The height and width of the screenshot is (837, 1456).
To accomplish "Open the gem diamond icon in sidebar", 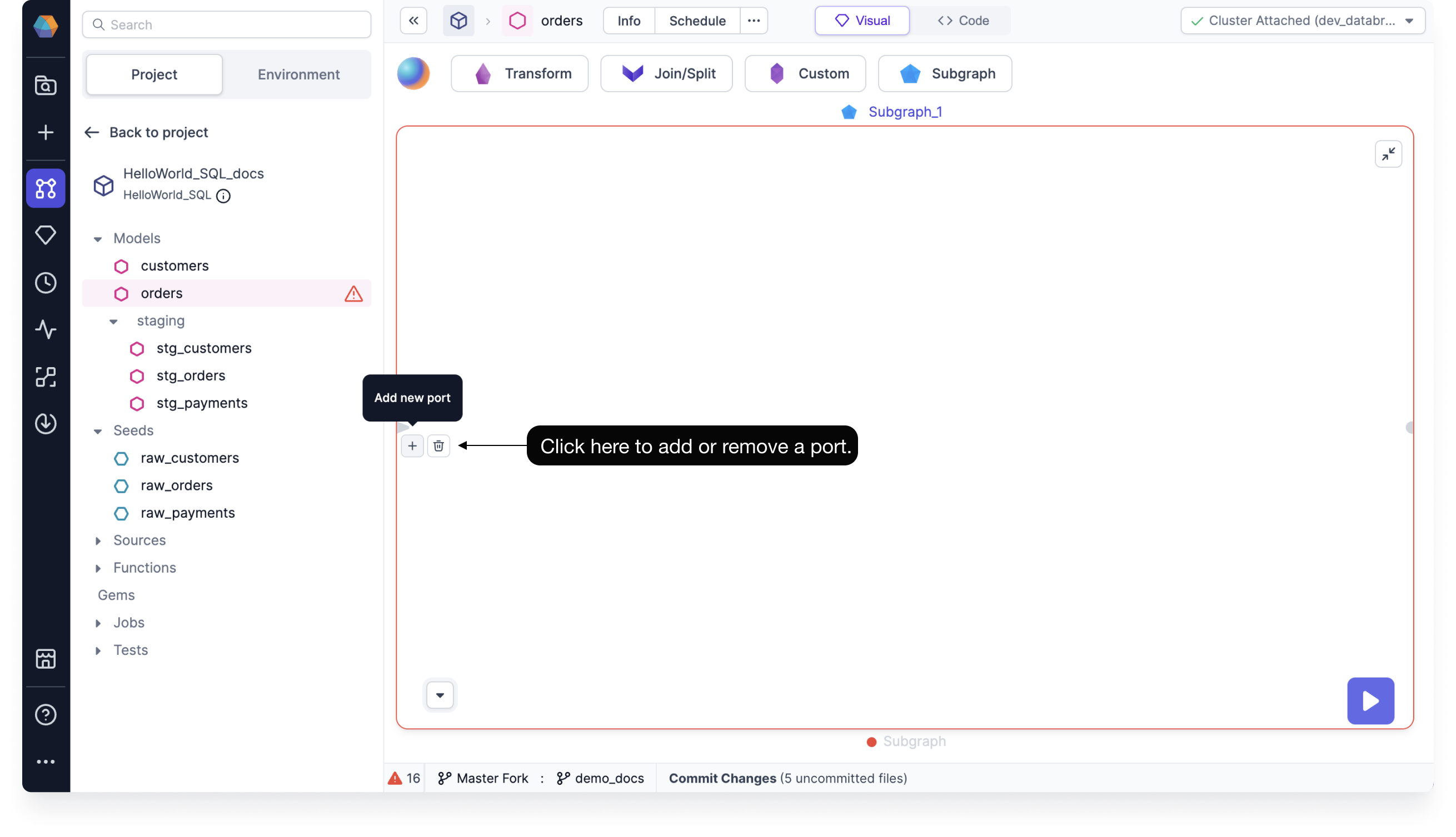I will (x=46, y=235).
